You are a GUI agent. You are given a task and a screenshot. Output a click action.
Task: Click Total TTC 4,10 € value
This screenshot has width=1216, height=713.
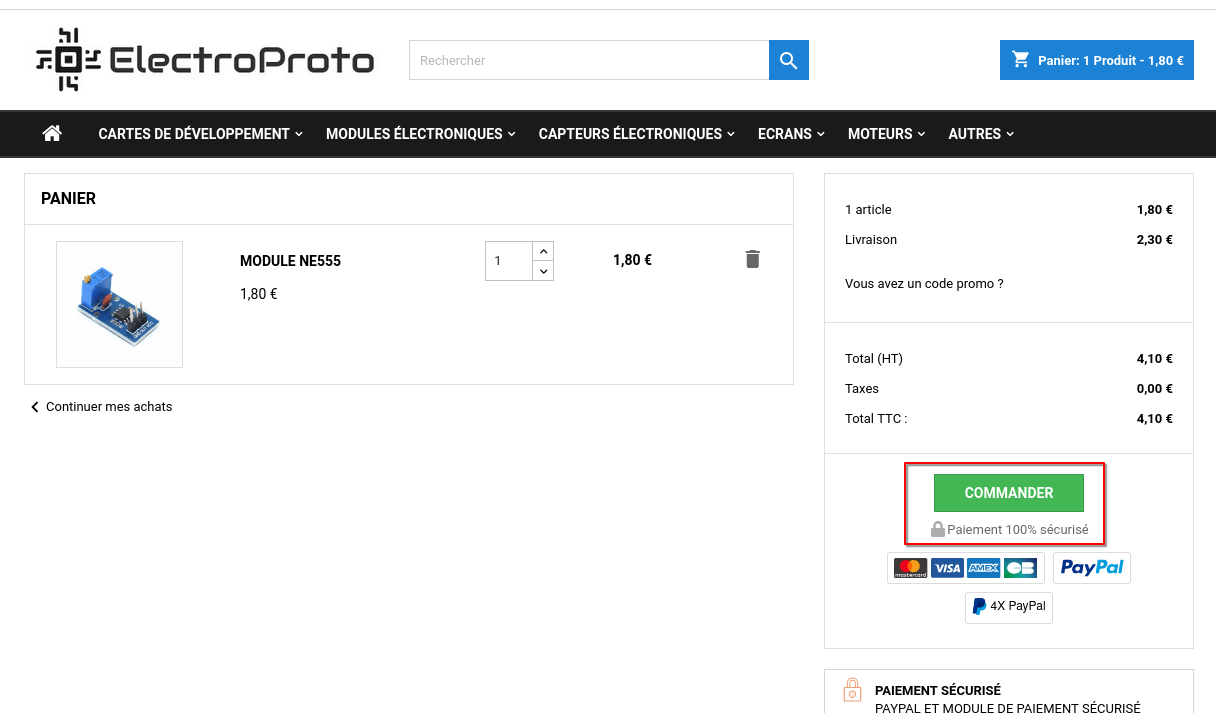click(1155, 419)
